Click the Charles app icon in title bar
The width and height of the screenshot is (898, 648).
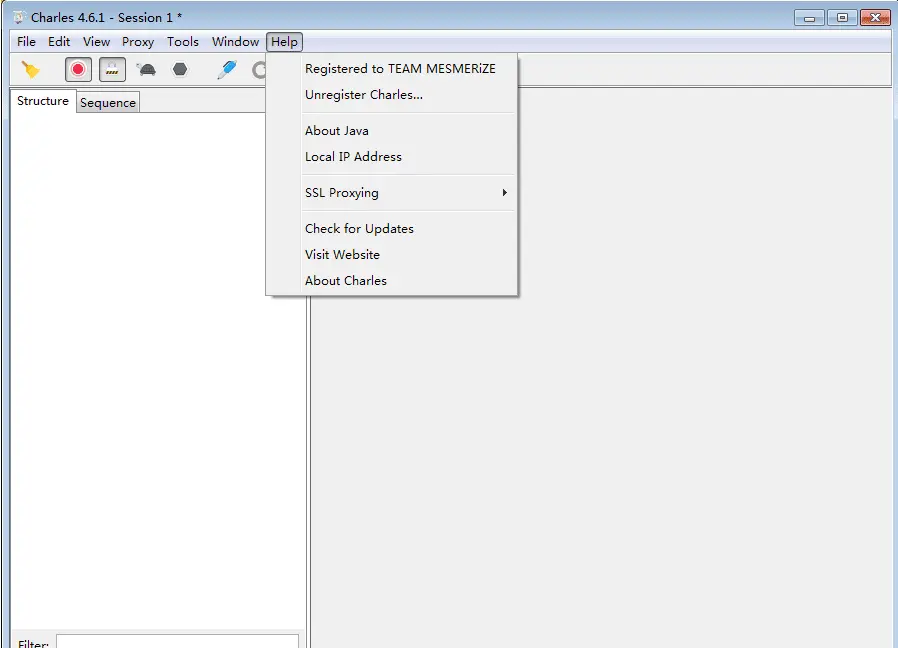(x=18, y=18)
